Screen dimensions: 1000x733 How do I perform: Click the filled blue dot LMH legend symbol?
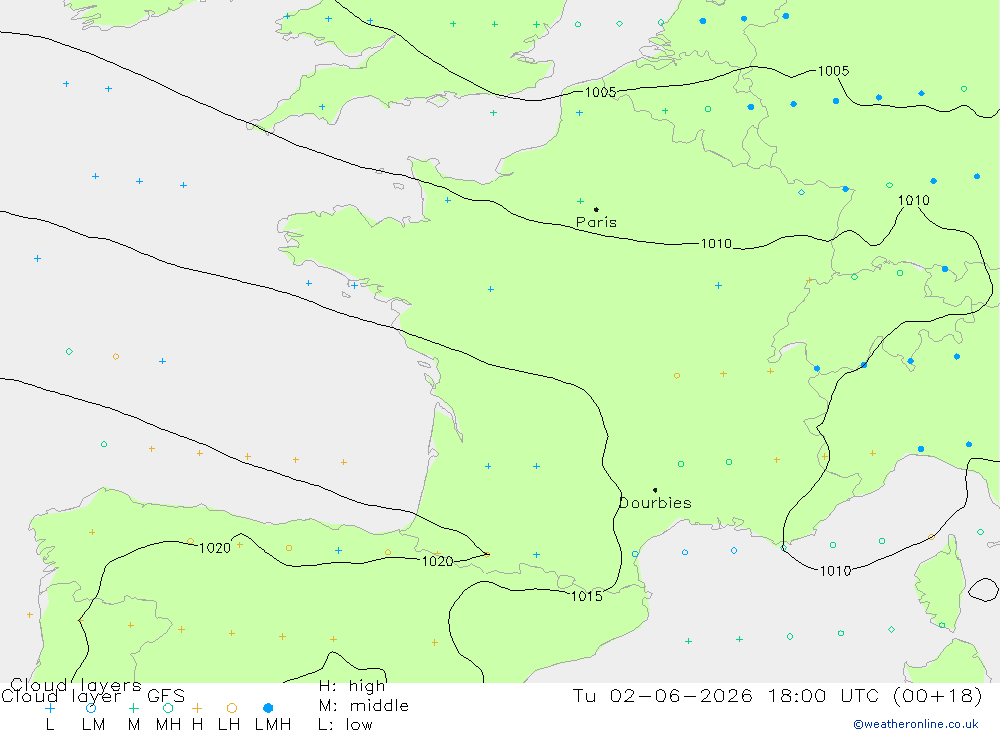coord(268,708)
